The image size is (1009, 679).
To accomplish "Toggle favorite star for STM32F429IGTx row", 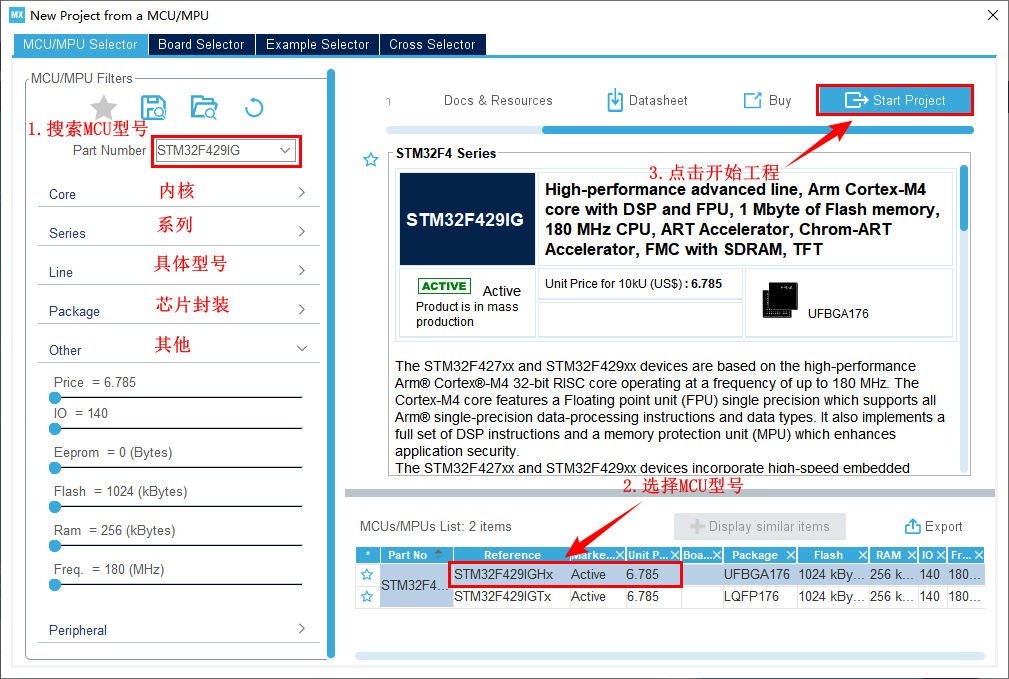I will (x=367, y=597).
